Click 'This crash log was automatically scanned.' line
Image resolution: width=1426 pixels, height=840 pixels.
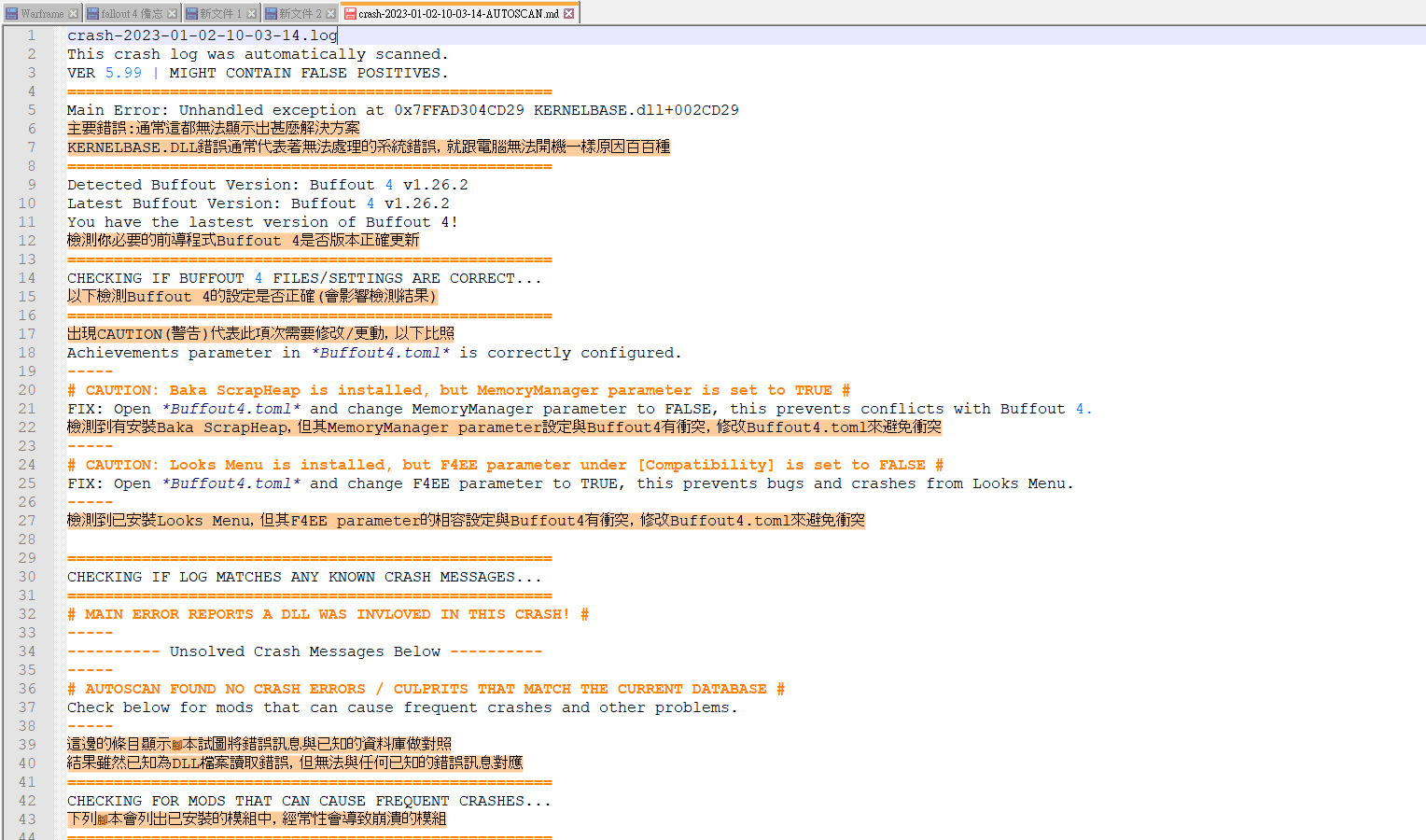click(x=258, y=54)
